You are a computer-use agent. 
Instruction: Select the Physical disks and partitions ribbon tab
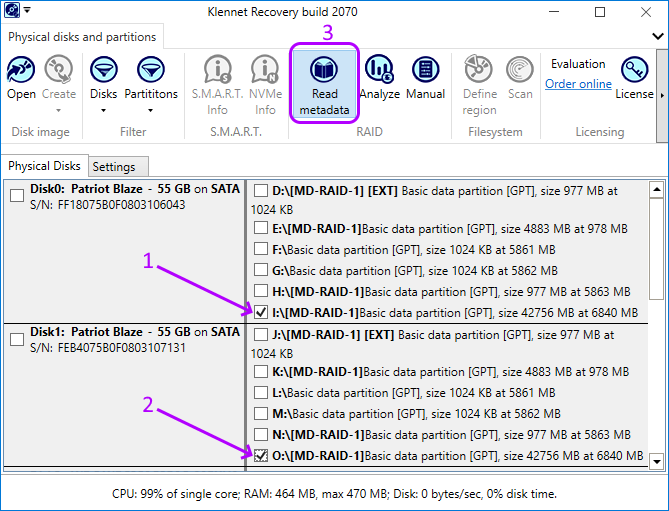[x=82, y=37]
